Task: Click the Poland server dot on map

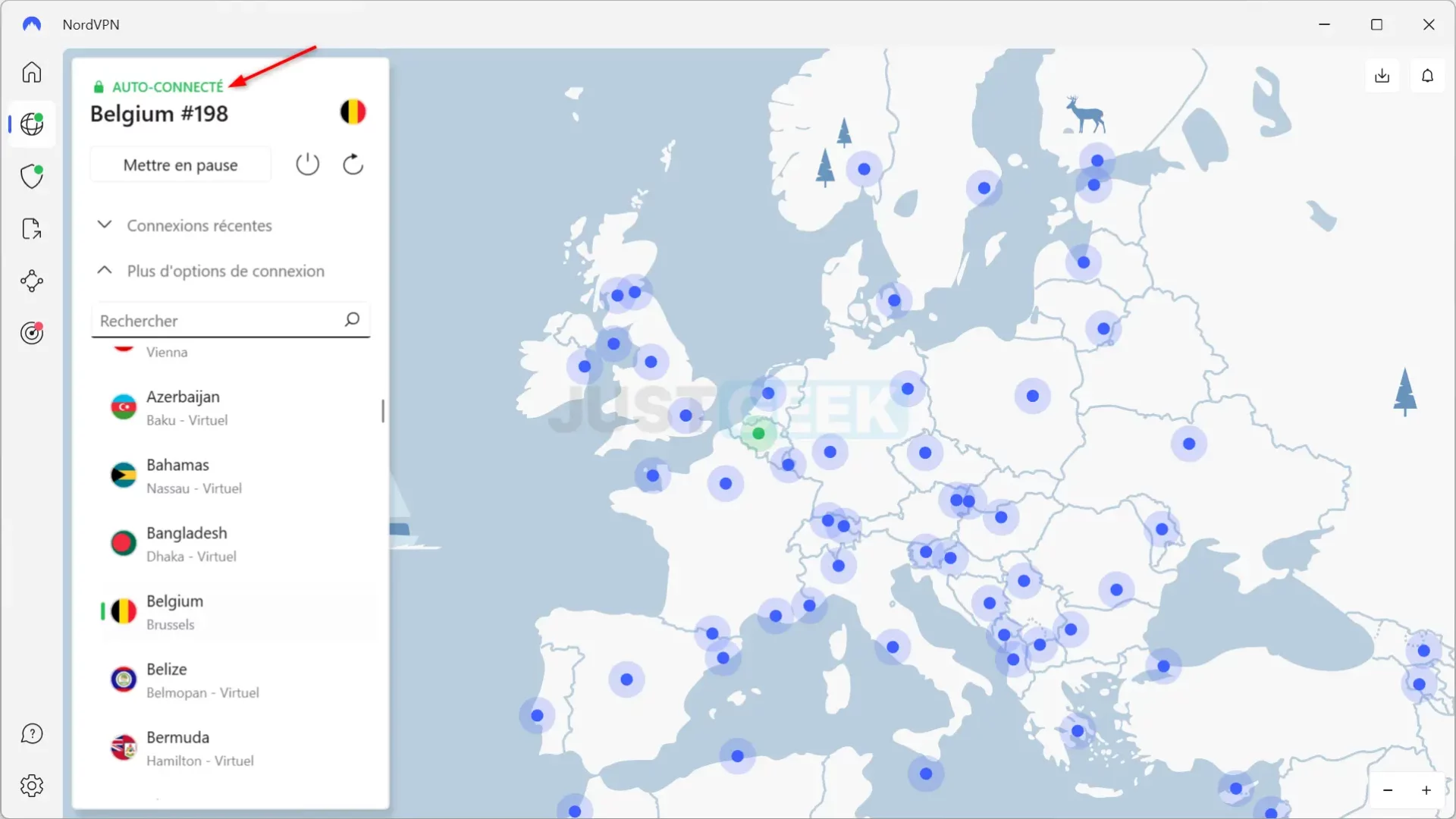Action: [x=1032, y=396]
